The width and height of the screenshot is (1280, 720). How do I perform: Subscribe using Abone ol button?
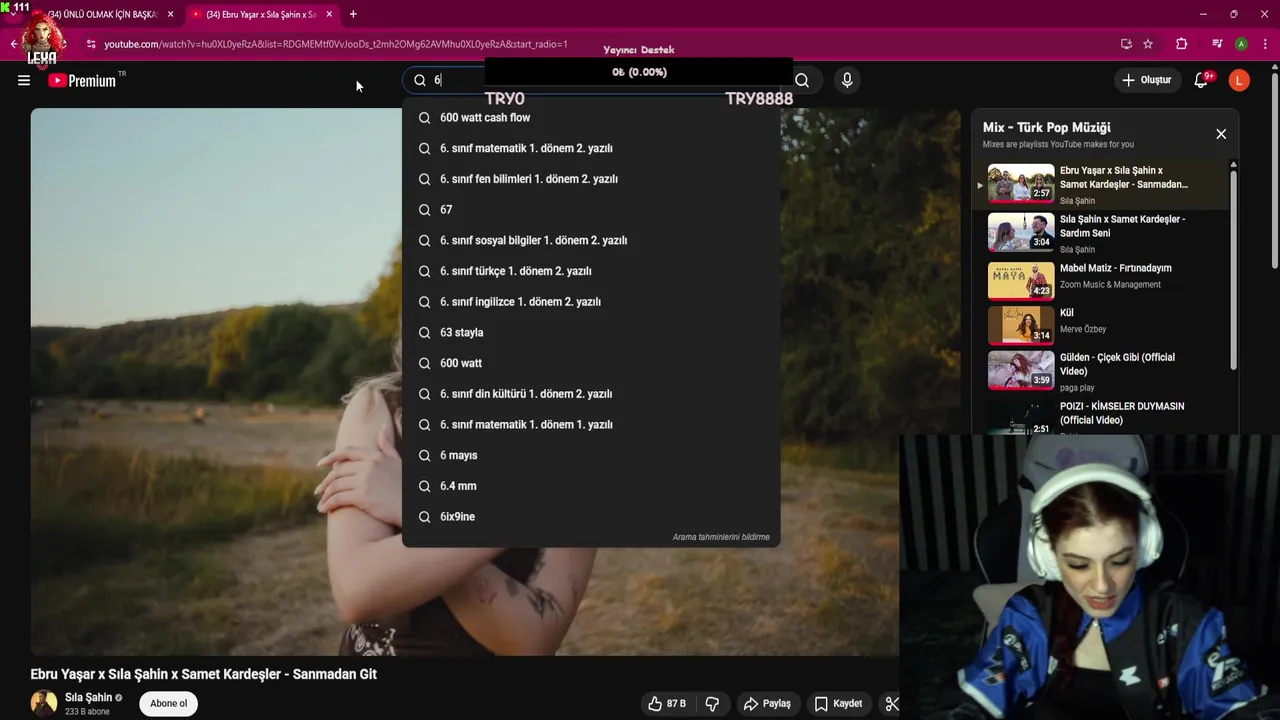pyautogui.click(x=168, y=704)
